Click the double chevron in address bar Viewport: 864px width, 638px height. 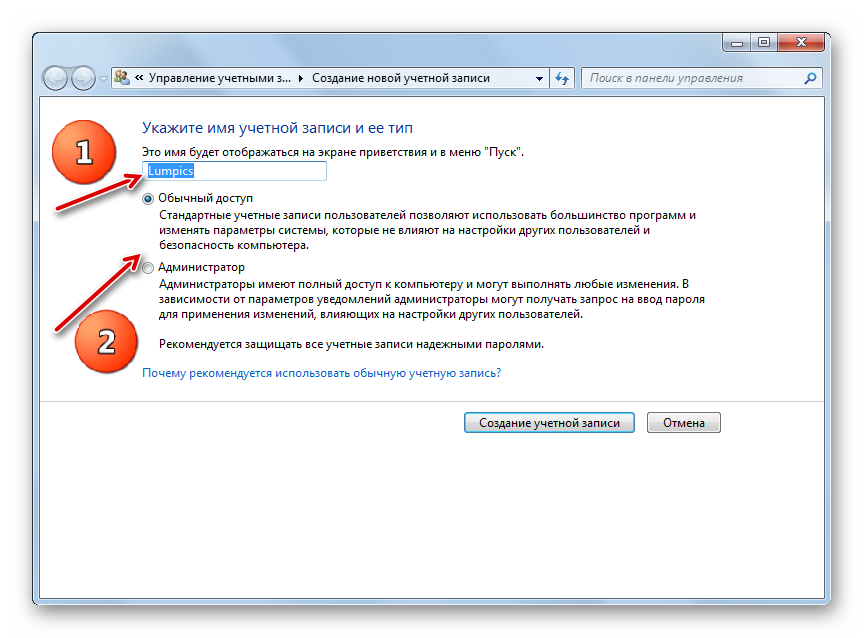coord(139,78)
